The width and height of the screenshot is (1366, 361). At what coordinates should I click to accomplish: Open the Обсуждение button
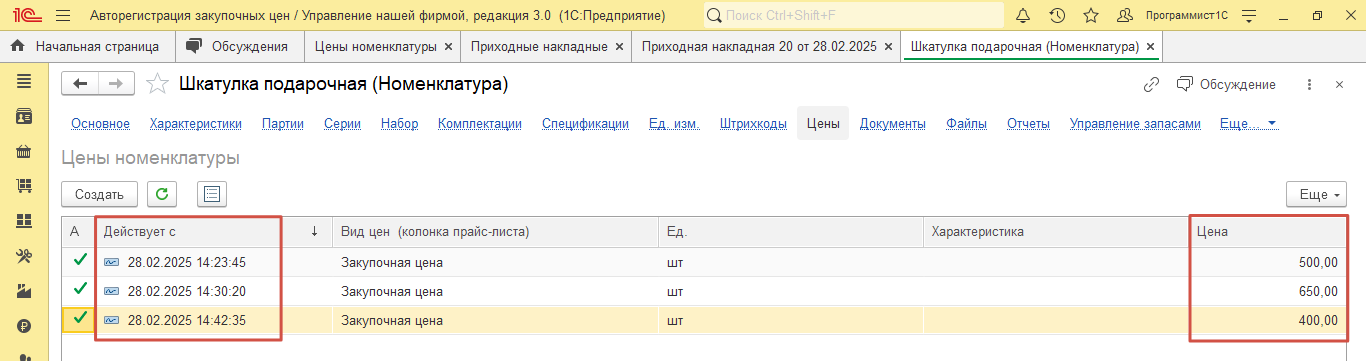1227,85
